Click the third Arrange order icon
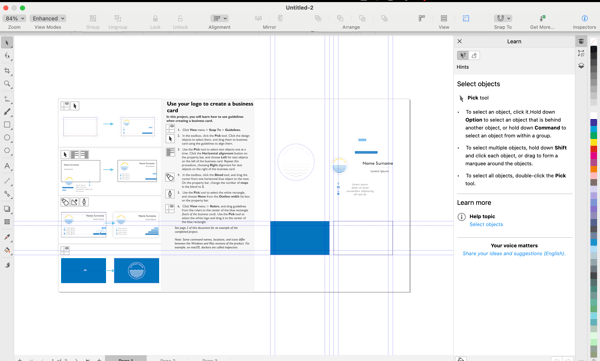The image size is (600, 361). [362, 18]
